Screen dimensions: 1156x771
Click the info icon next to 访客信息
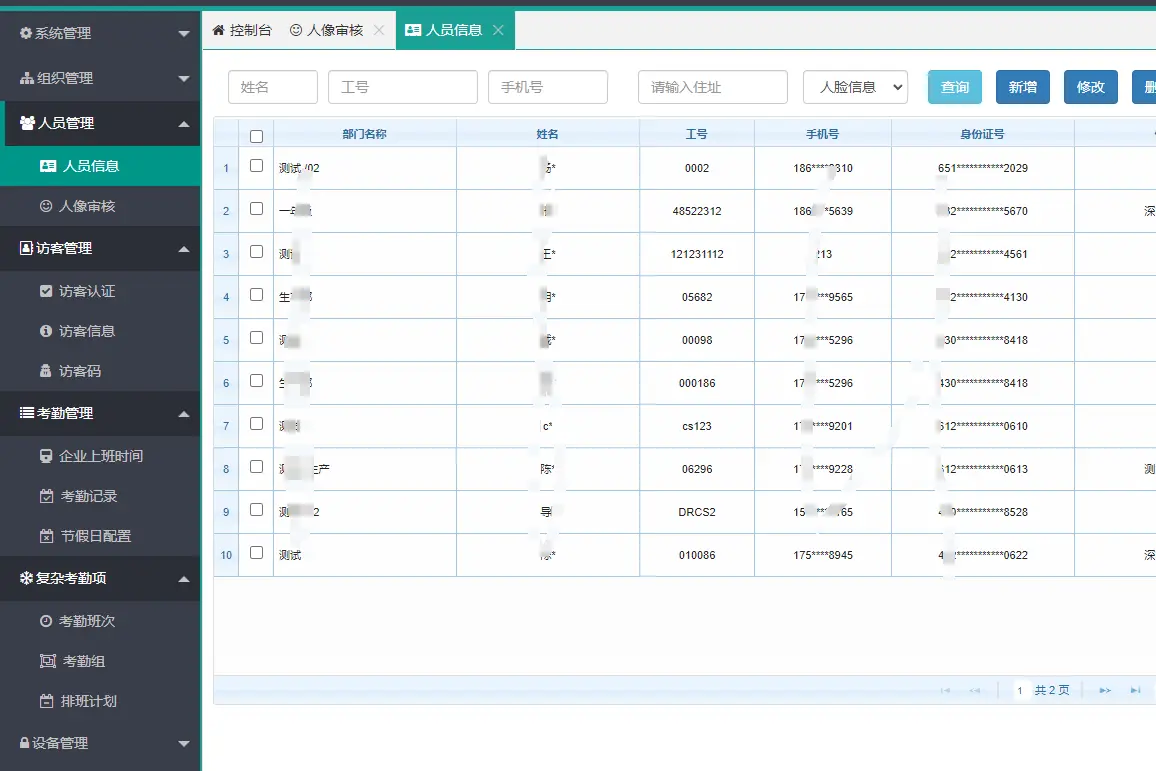[x=46, y=331]
